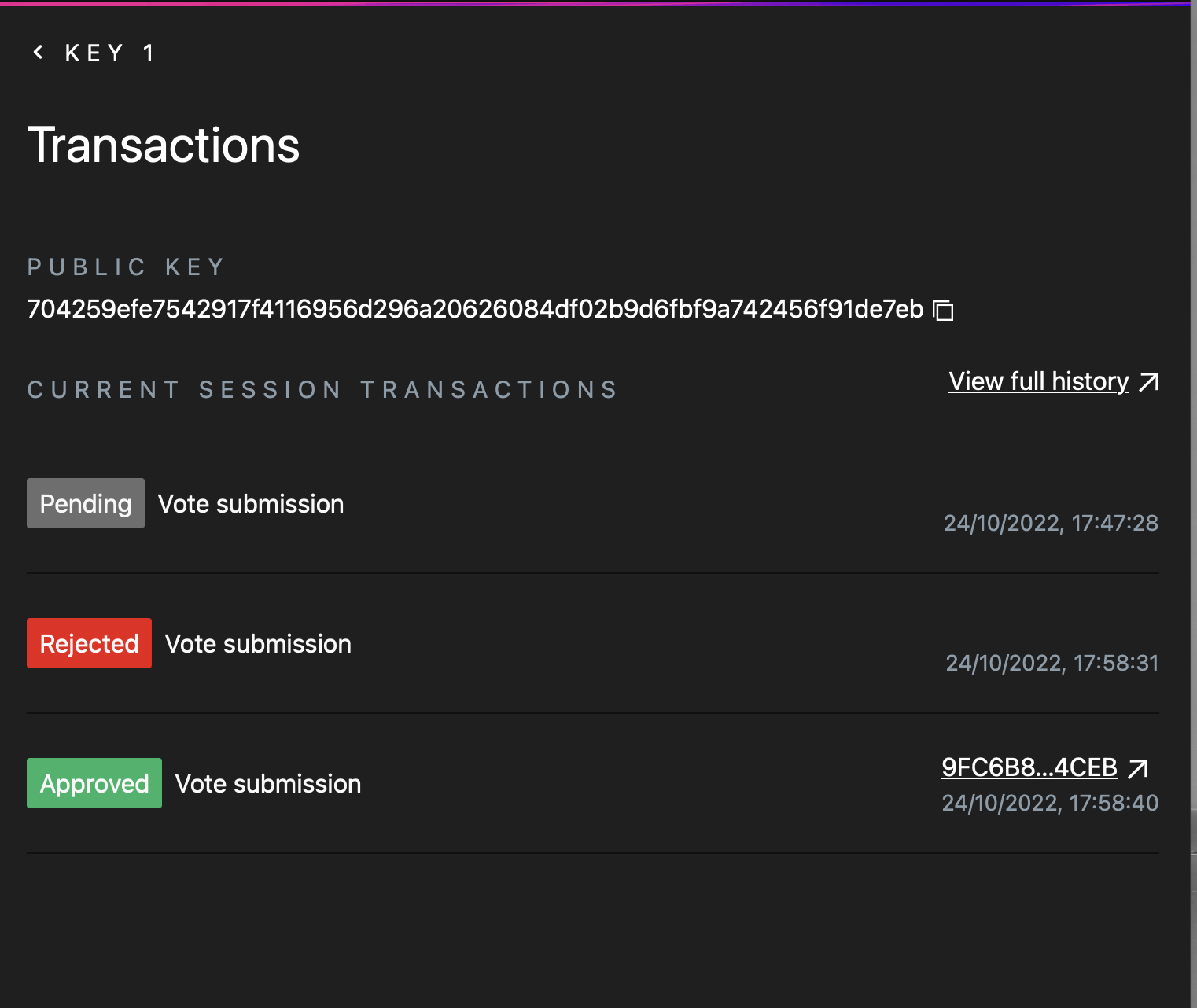Open the full transaction history
The width and height of the screenshot is (1197, 1008).
1039,381
